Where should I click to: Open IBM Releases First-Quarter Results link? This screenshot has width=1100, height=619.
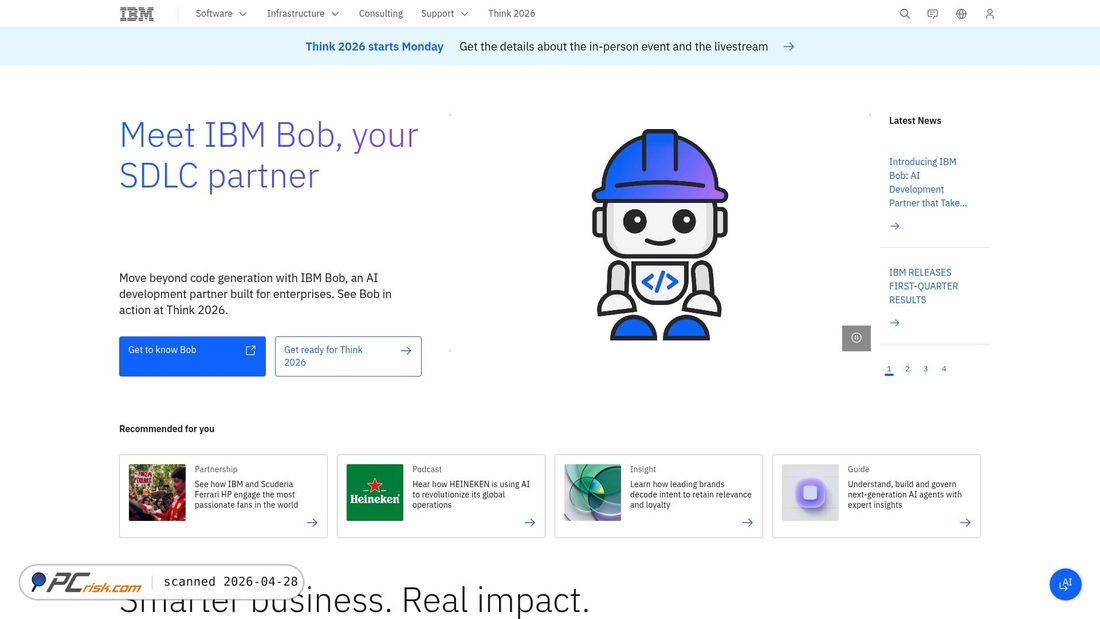point(923,286)
